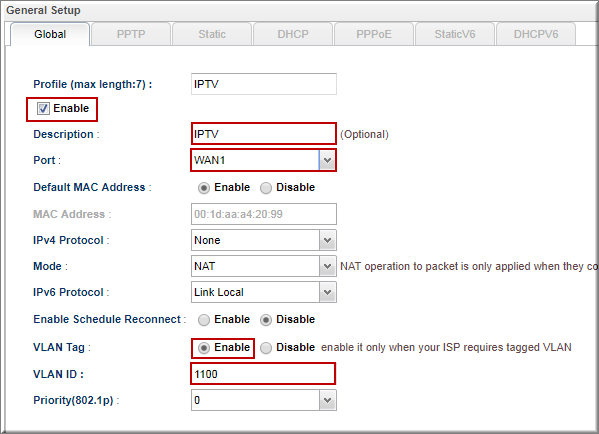Viewport: 599px width, 434px height.
Task: Switch to the DHCPV6 tab
Action: click(x=536, y=34)
